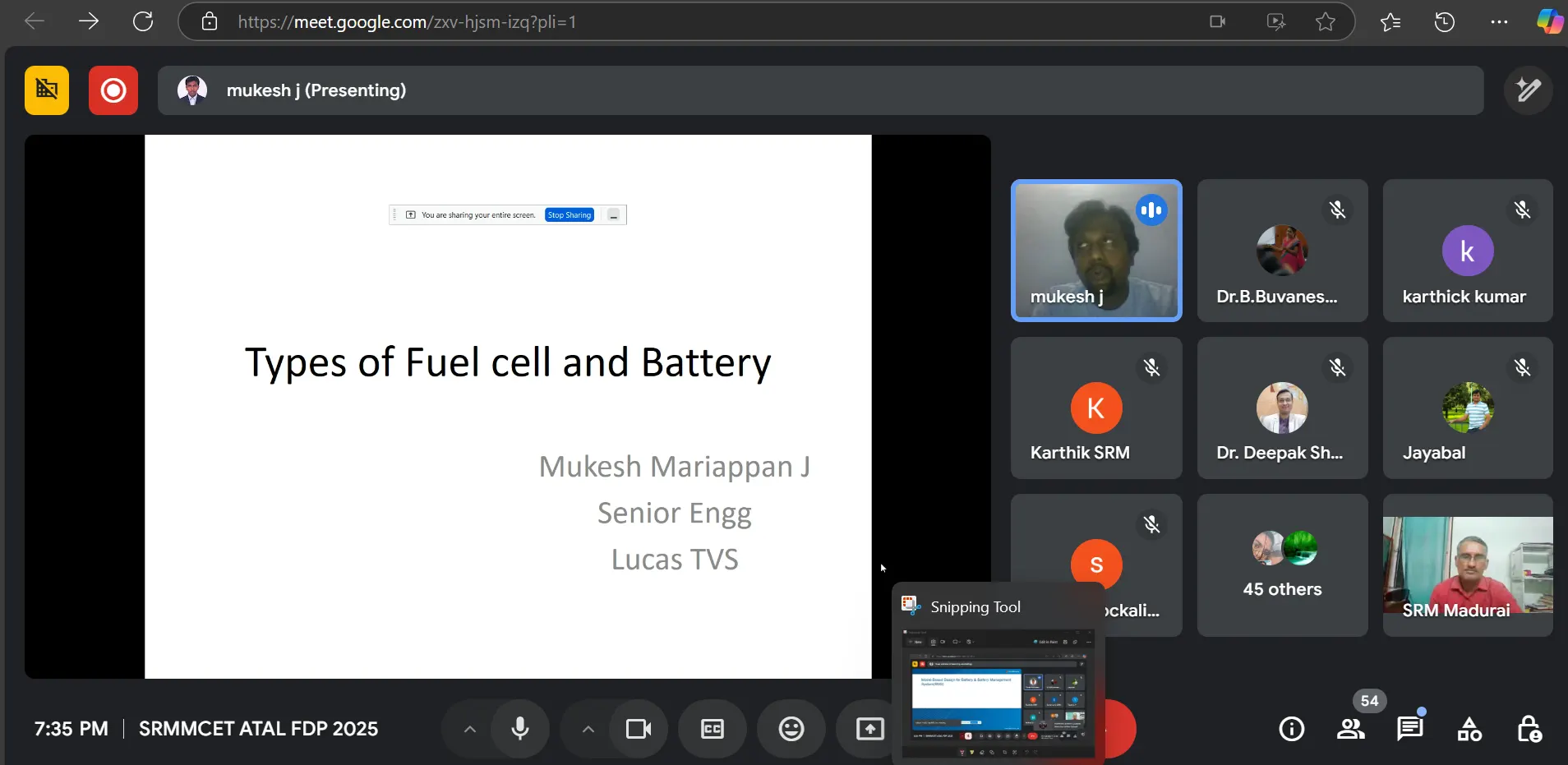Expand video settings chevron beside camera

[x=588, y=729]
